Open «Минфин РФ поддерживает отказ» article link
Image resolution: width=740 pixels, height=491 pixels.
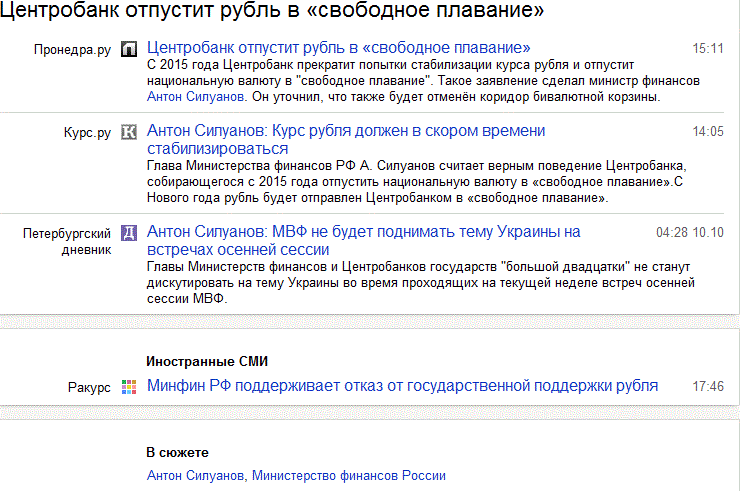coord(402,386)
